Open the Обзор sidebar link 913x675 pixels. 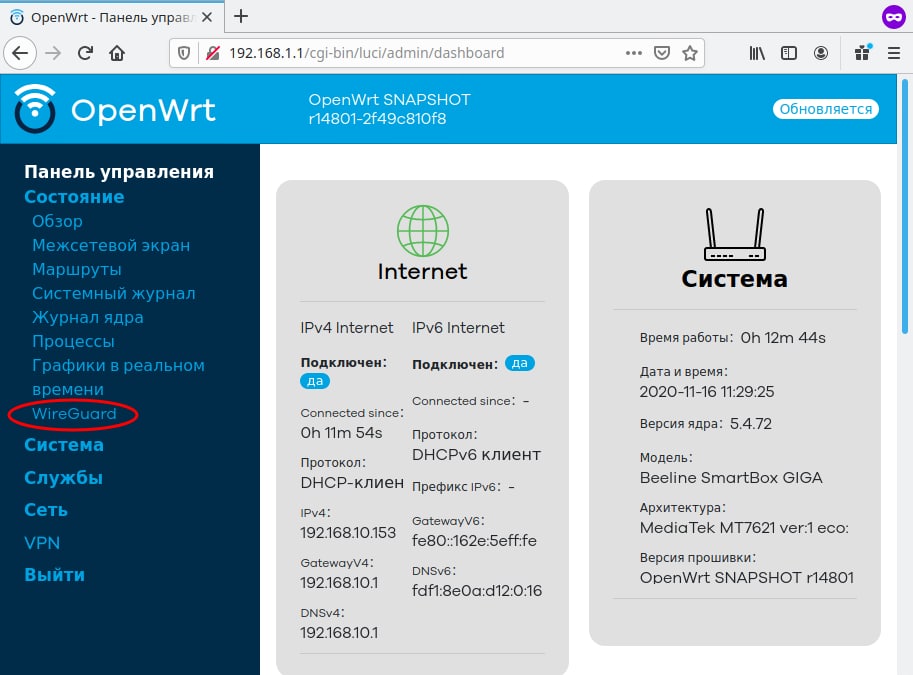(57, 221)
